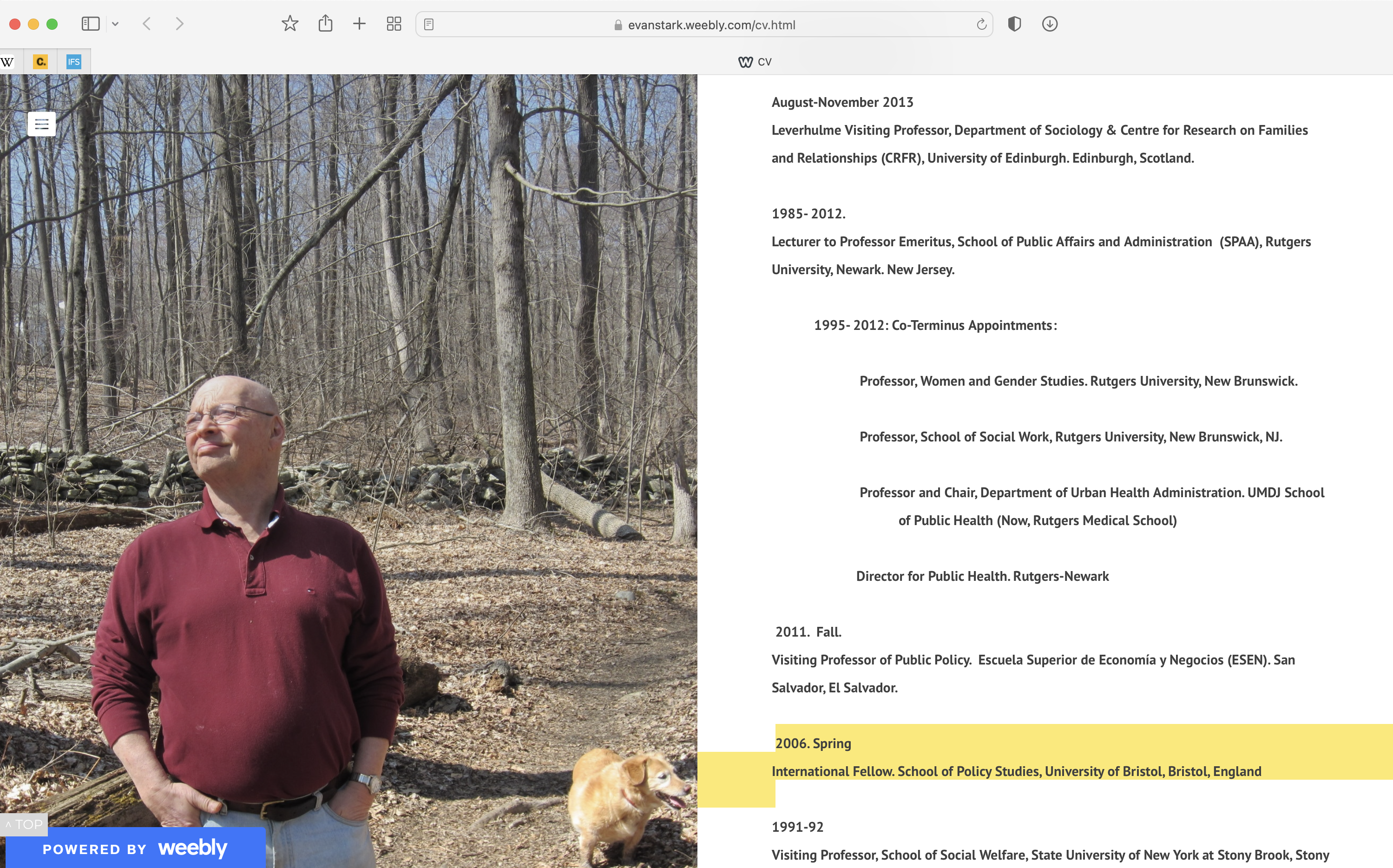1393x868 pixels.
Task: Open a new tab with plus
Action: coord(359,24)
